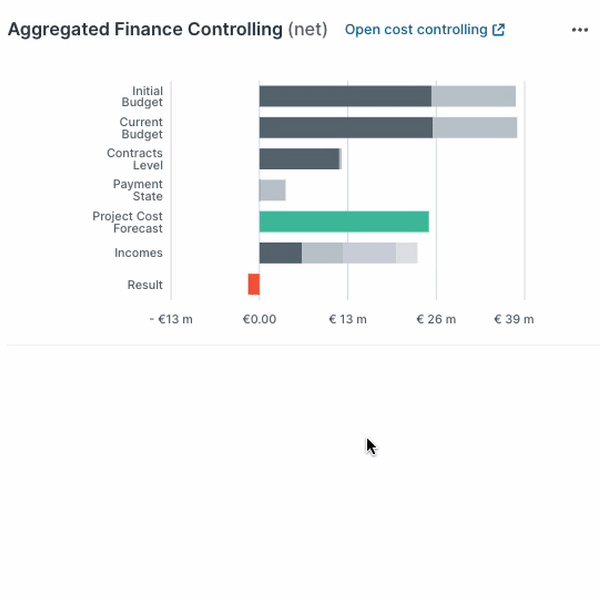Click the Contracts Level axis label

point(135,159)
